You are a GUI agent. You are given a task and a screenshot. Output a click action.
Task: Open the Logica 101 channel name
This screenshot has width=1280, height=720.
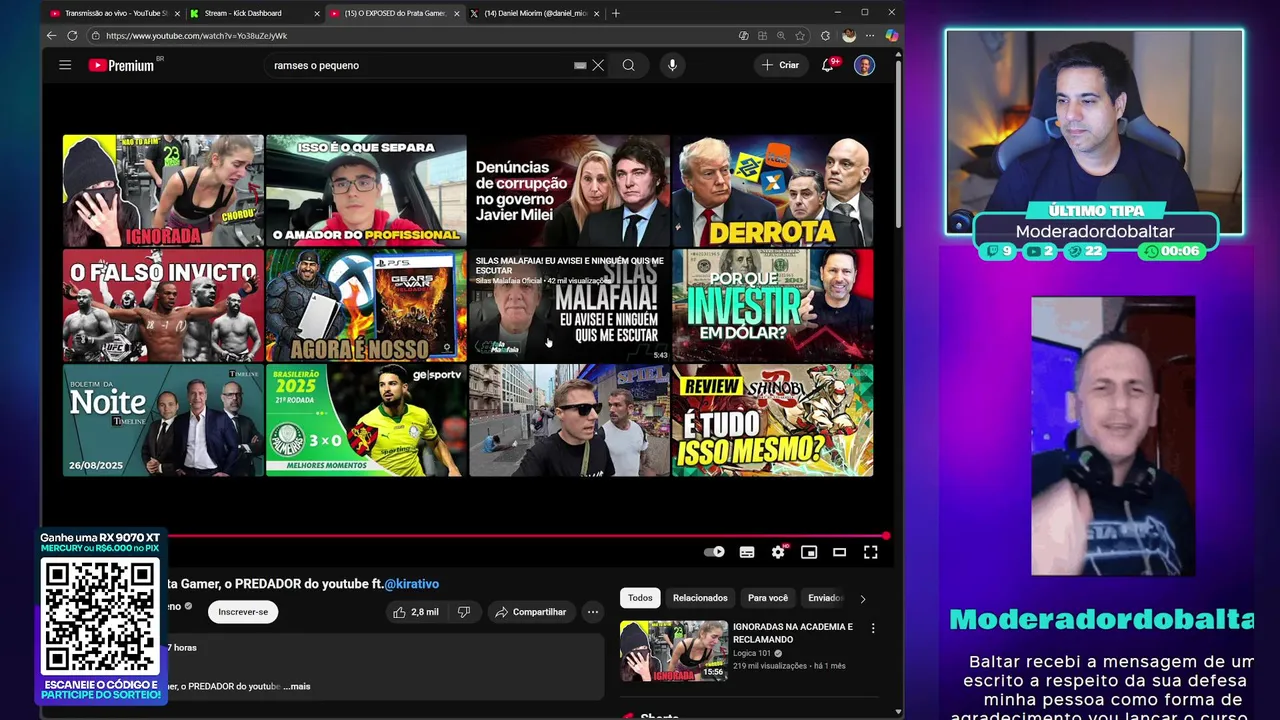(752, 653)
